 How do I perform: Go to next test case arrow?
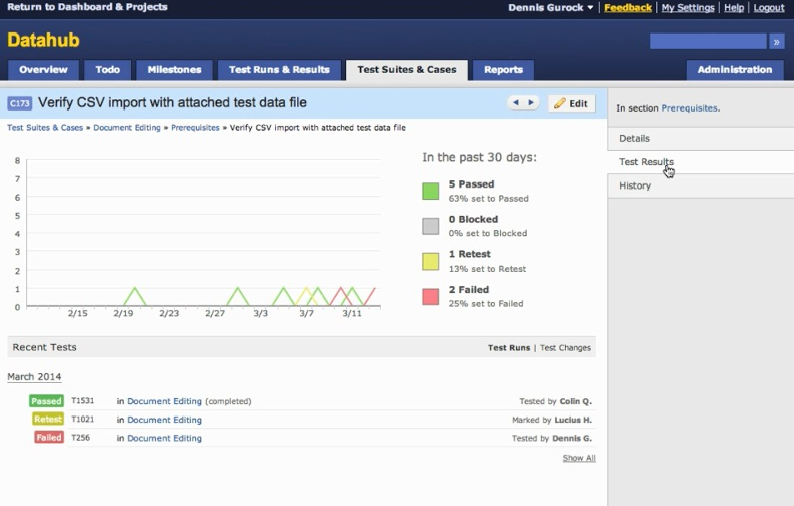click(531, 102)
